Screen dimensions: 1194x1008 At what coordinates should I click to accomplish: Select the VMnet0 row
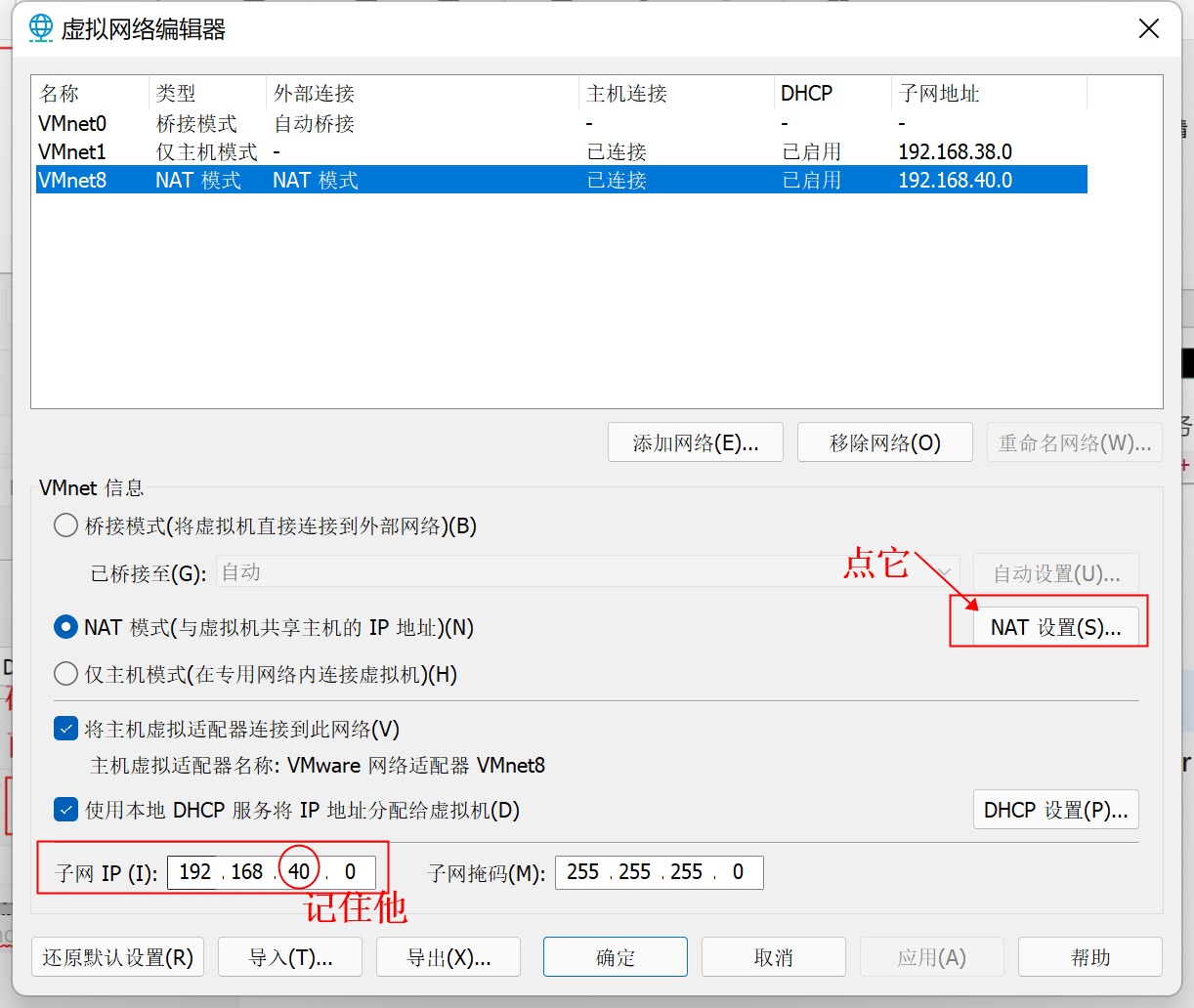562,124
